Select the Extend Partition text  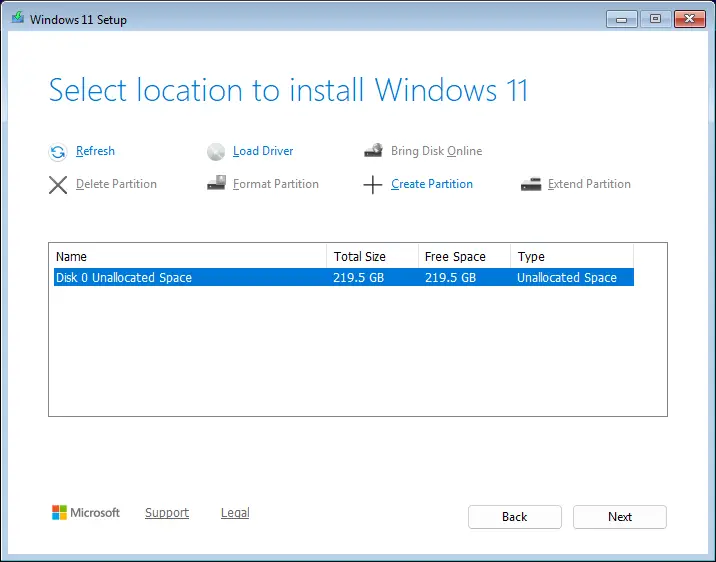(589, 184)
